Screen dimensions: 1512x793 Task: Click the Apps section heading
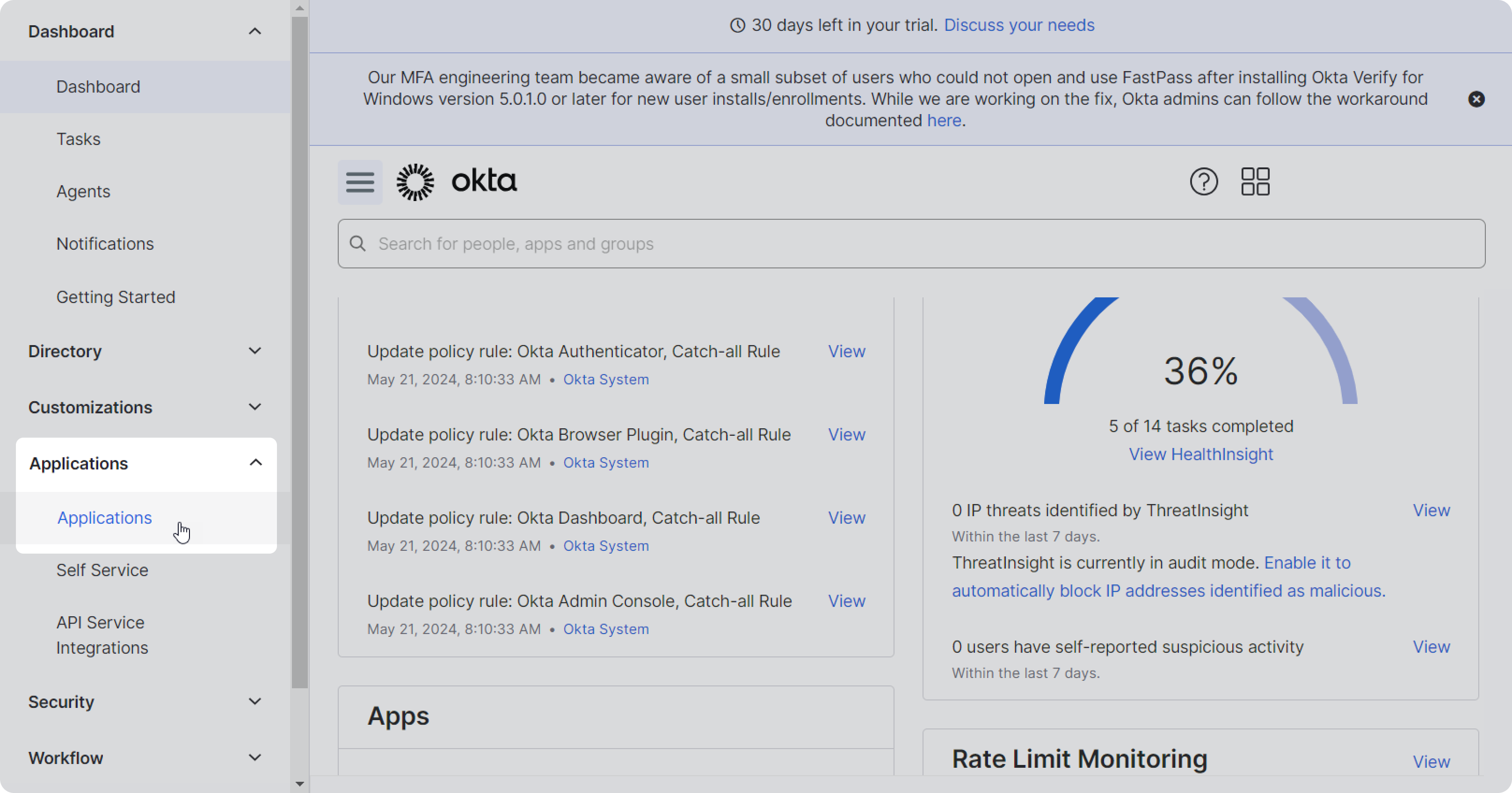coord(398,716)
